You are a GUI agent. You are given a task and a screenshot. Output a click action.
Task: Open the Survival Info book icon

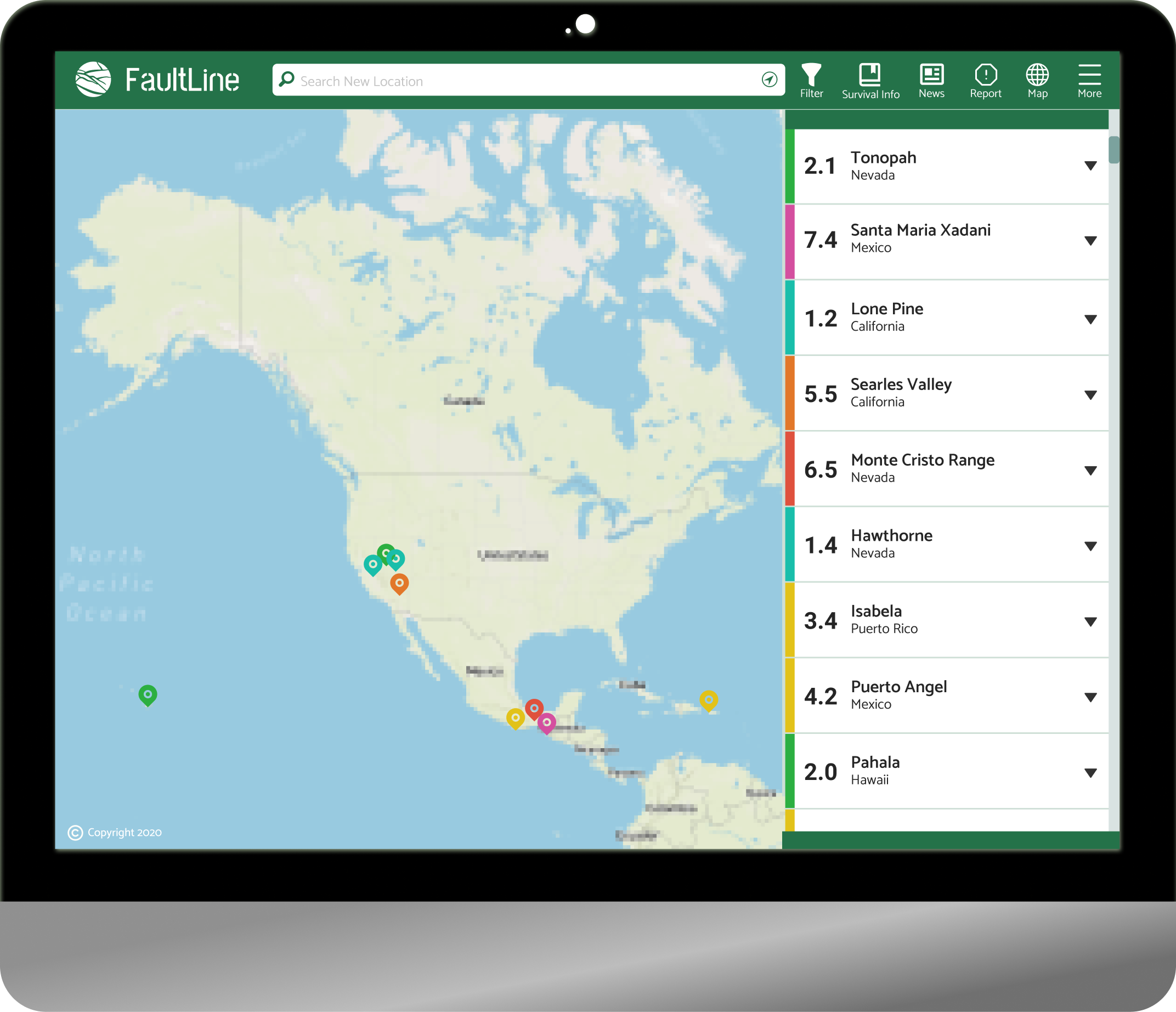point(869,75)
